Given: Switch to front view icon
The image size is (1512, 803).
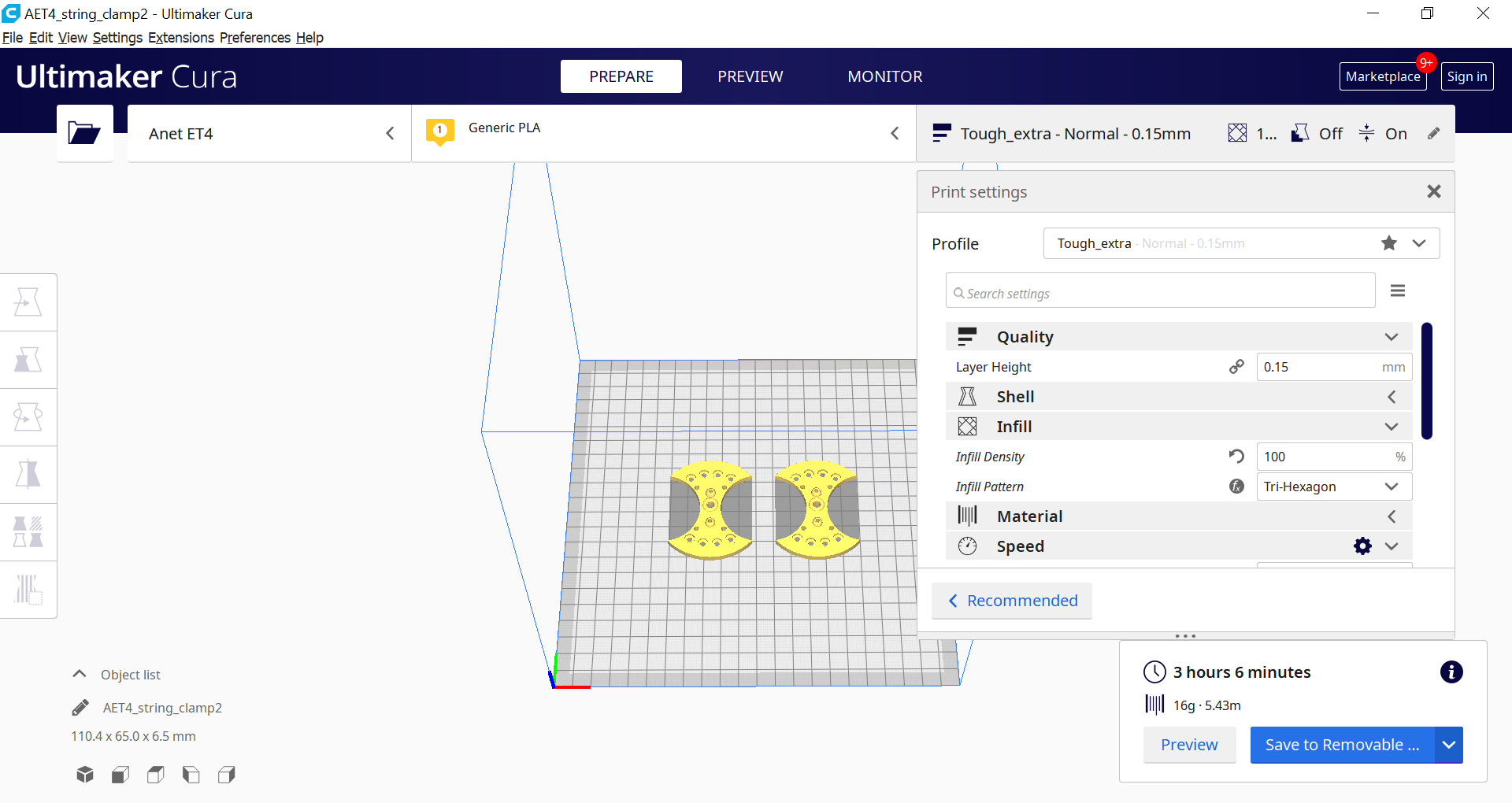Looking at the screenshot, I should [120, 775].
